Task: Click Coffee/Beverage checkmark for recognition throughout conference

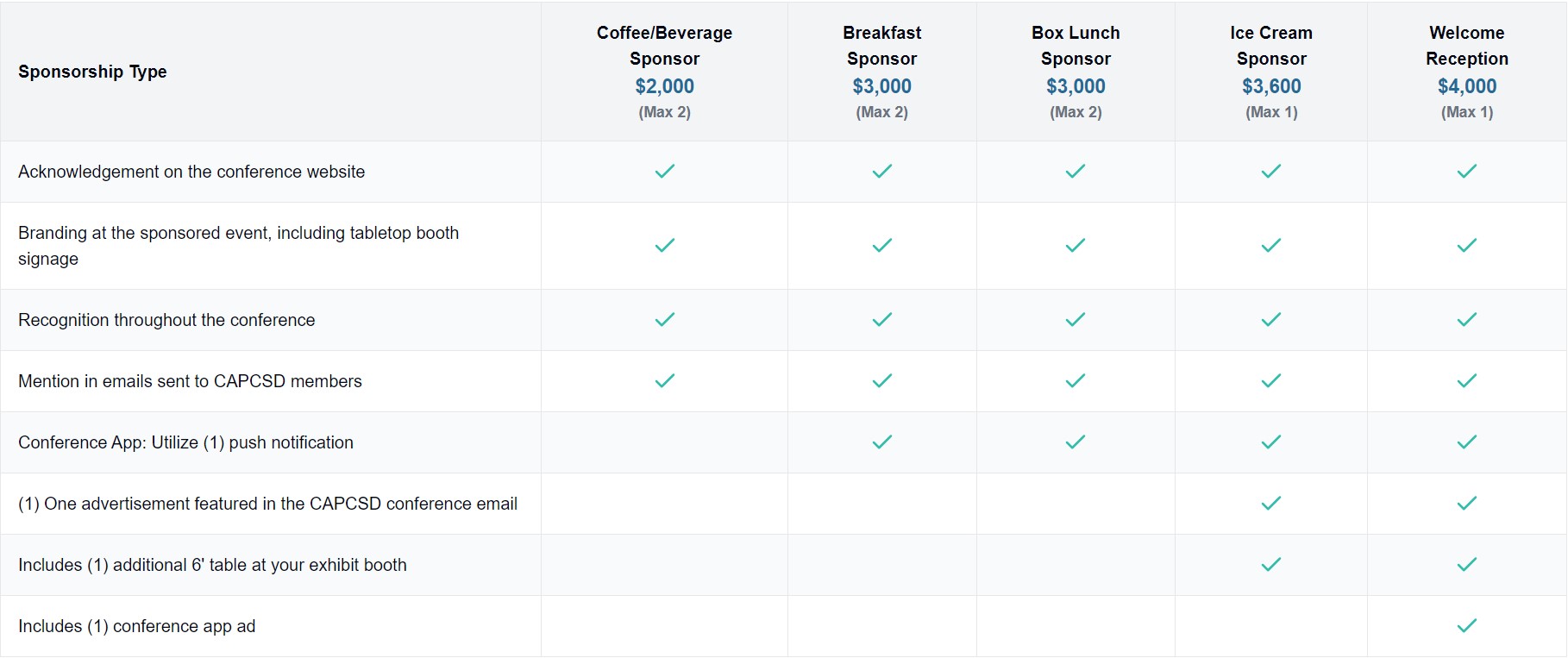Action: pyautogui.click(x=665, y=320)
